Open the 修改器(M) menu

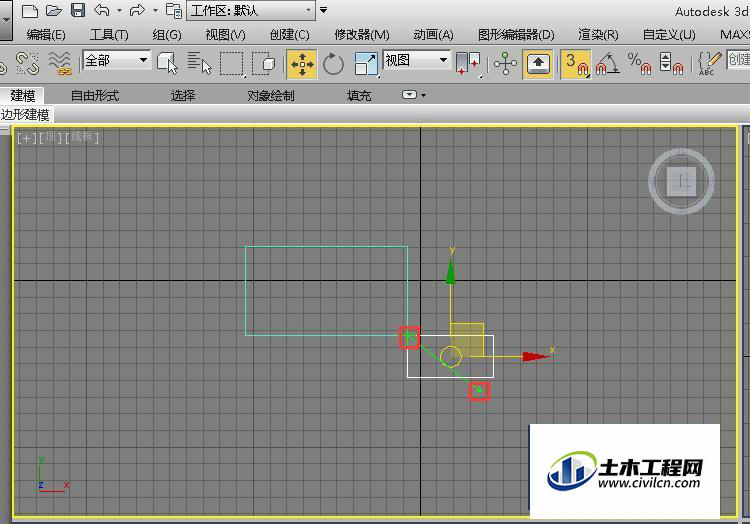[362, 34]
